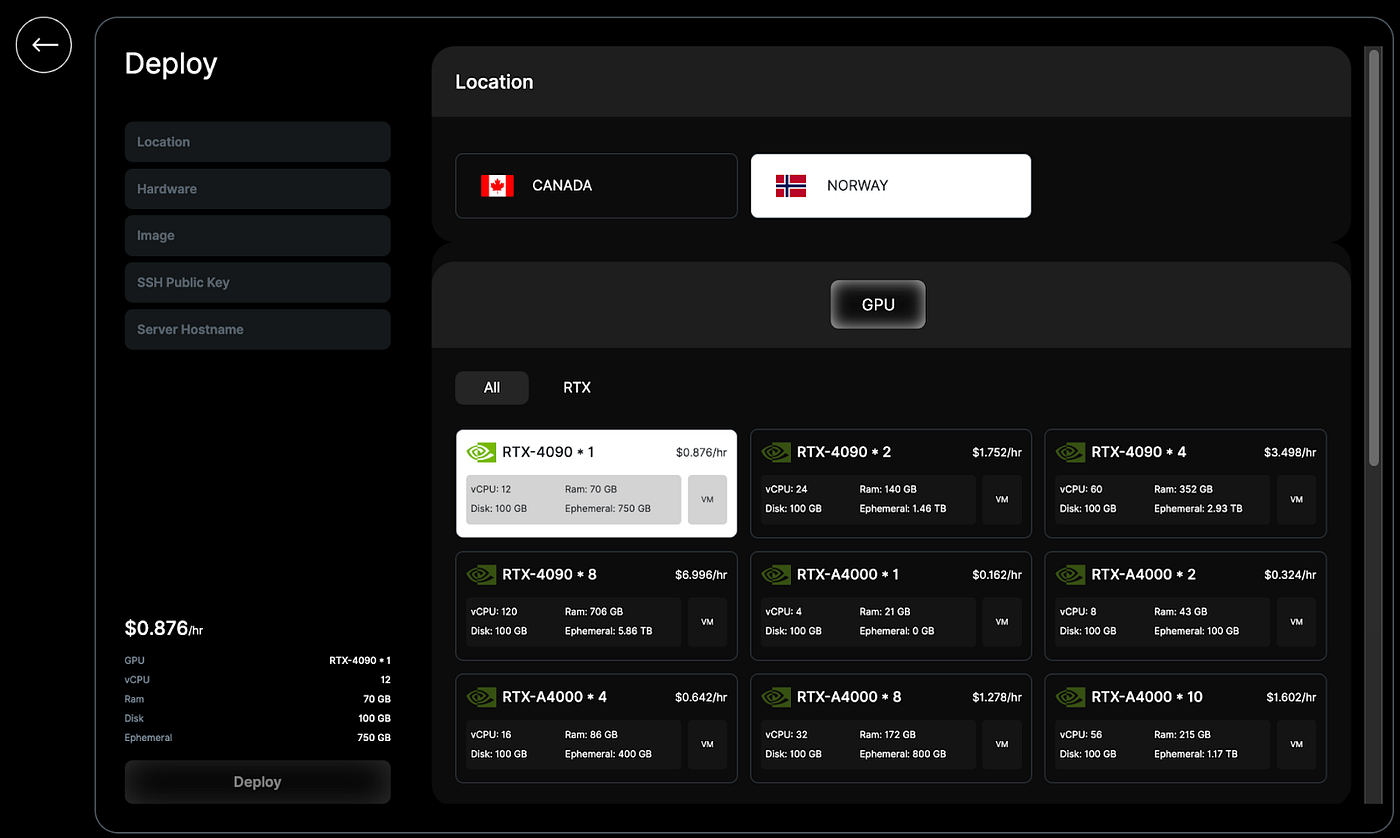The image size is (1400, 838).
Task: Click VM badge on RTX-A4000 * 1 card
Action: (1002, 622)
